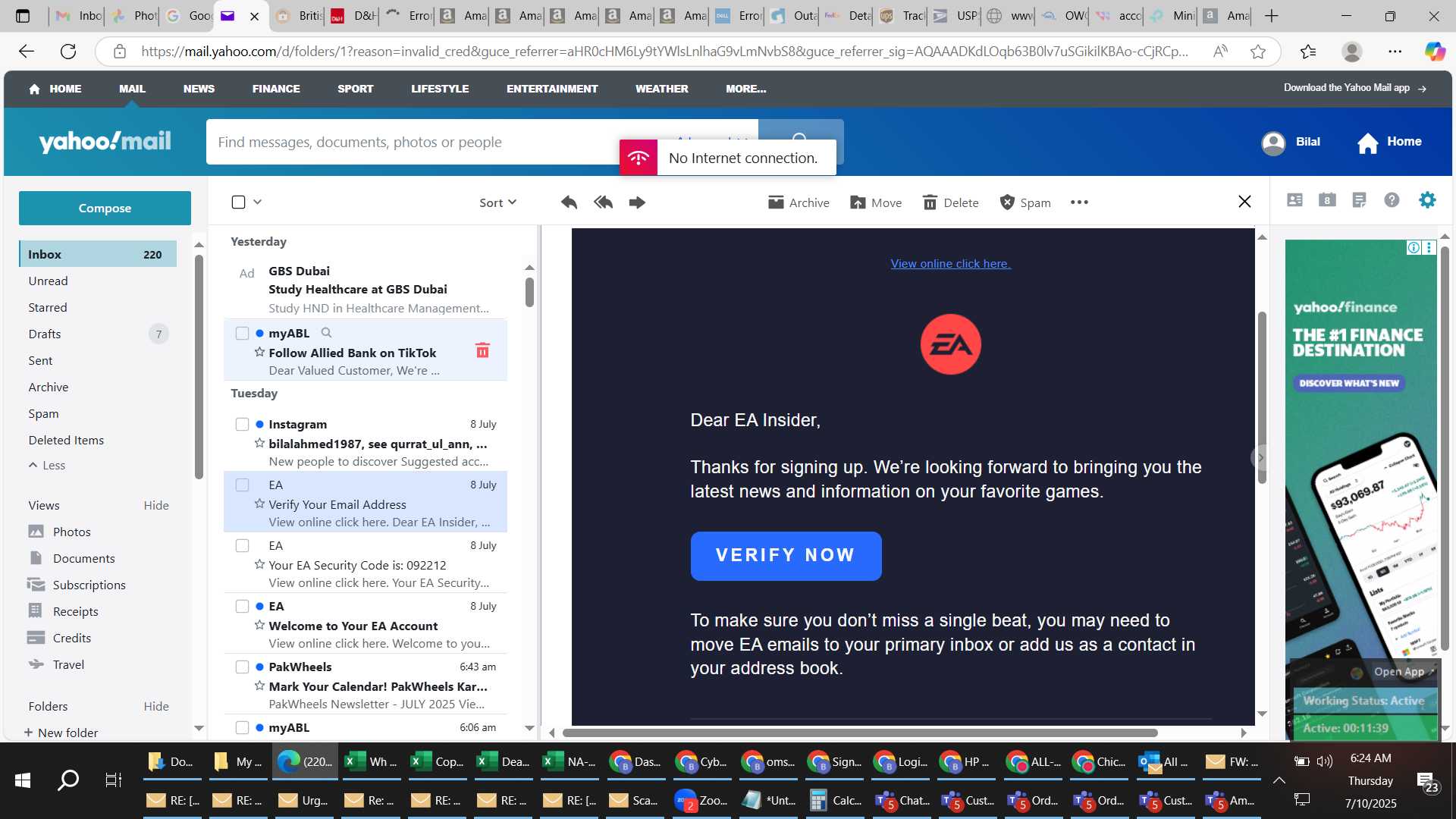
Task: Go to the FINANCE tab
Action: 276,89
